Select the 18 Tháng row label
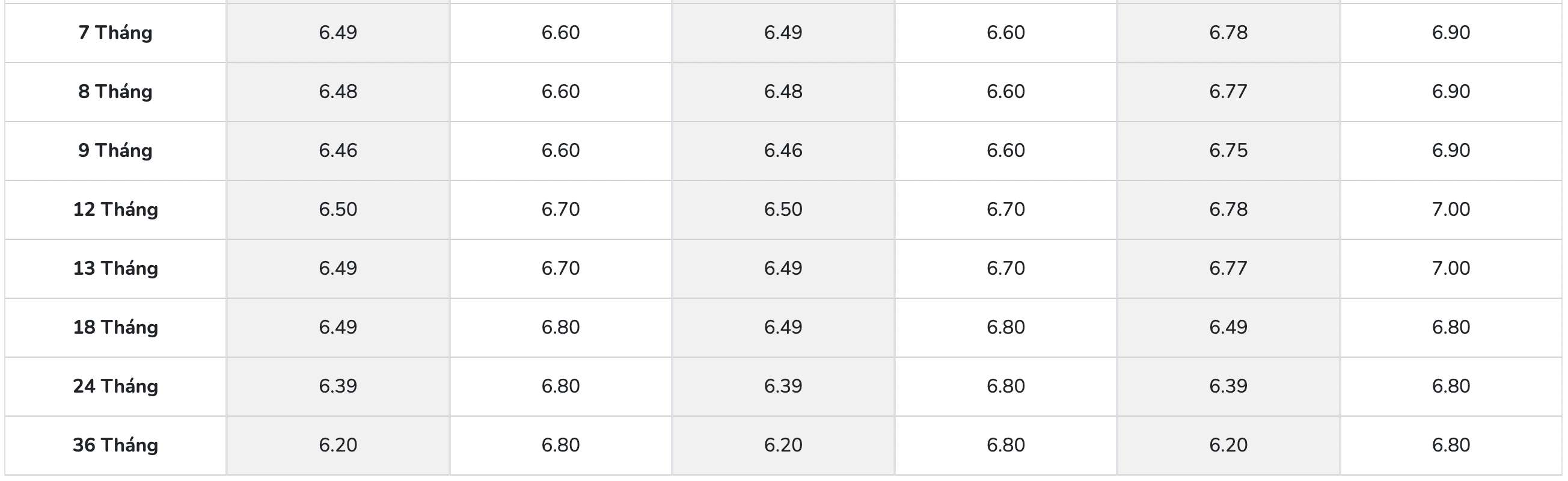Viewport: 1568px width, 481px height. coord(115,327)
